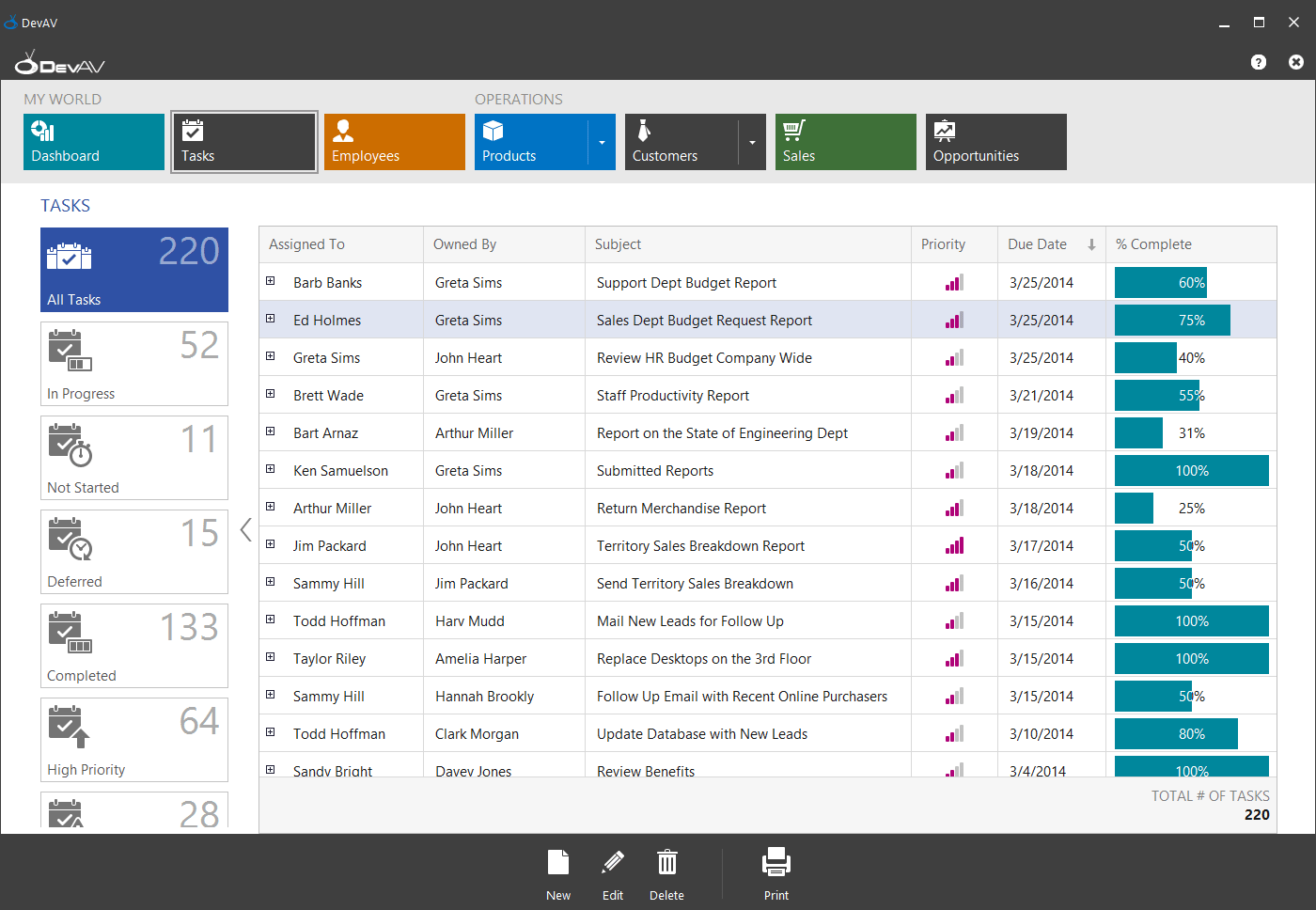Filter by Completed tasks tile
1316x910 pixels.
[x=134, y=646]
